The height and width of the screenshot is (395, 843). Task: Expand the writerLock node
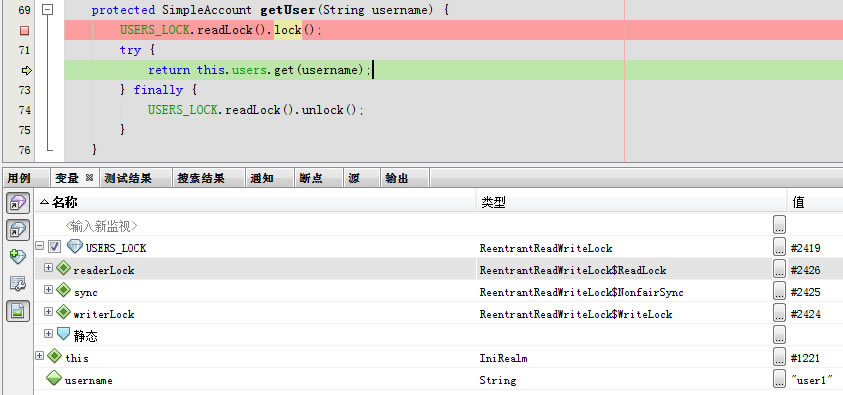48,311
